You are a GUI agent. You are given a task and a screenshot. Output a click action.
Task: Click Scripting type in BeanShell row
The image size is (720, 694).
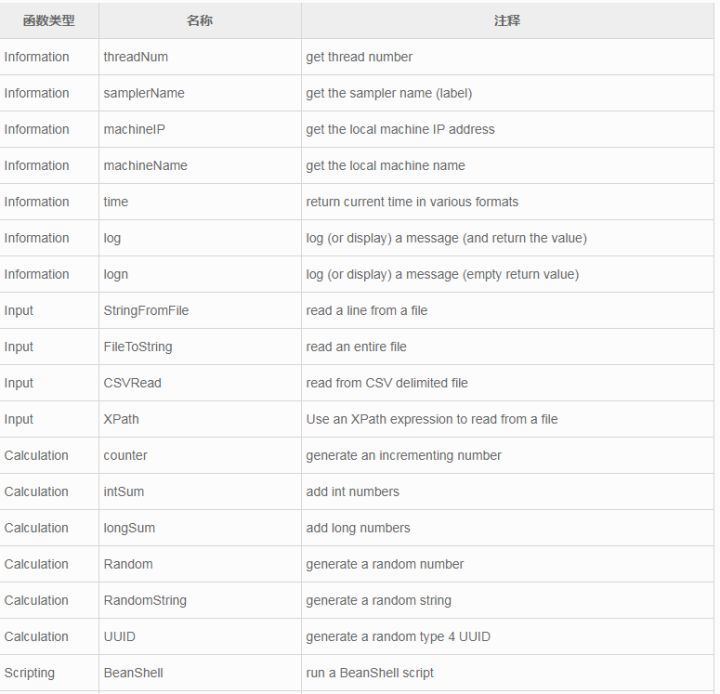(x=29, y=673)
